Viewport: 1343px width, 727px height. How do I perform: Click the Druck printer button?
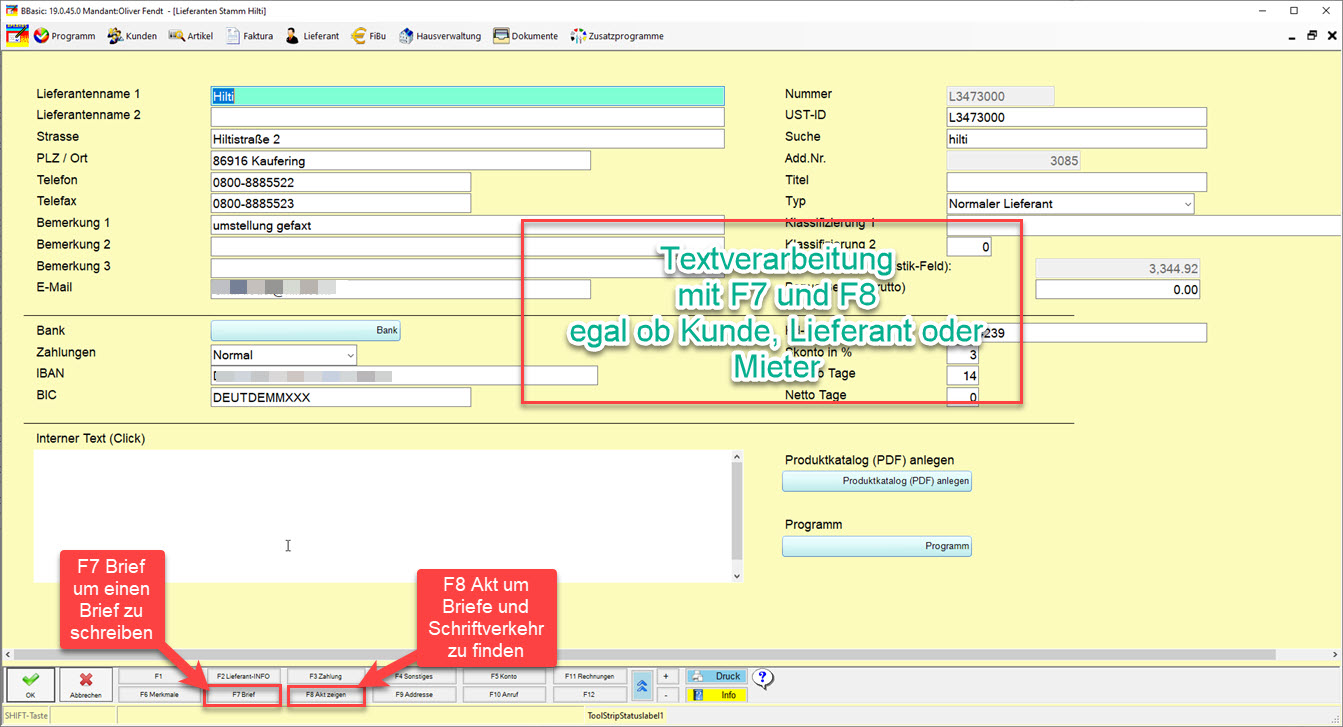click(x=716, y=677)
